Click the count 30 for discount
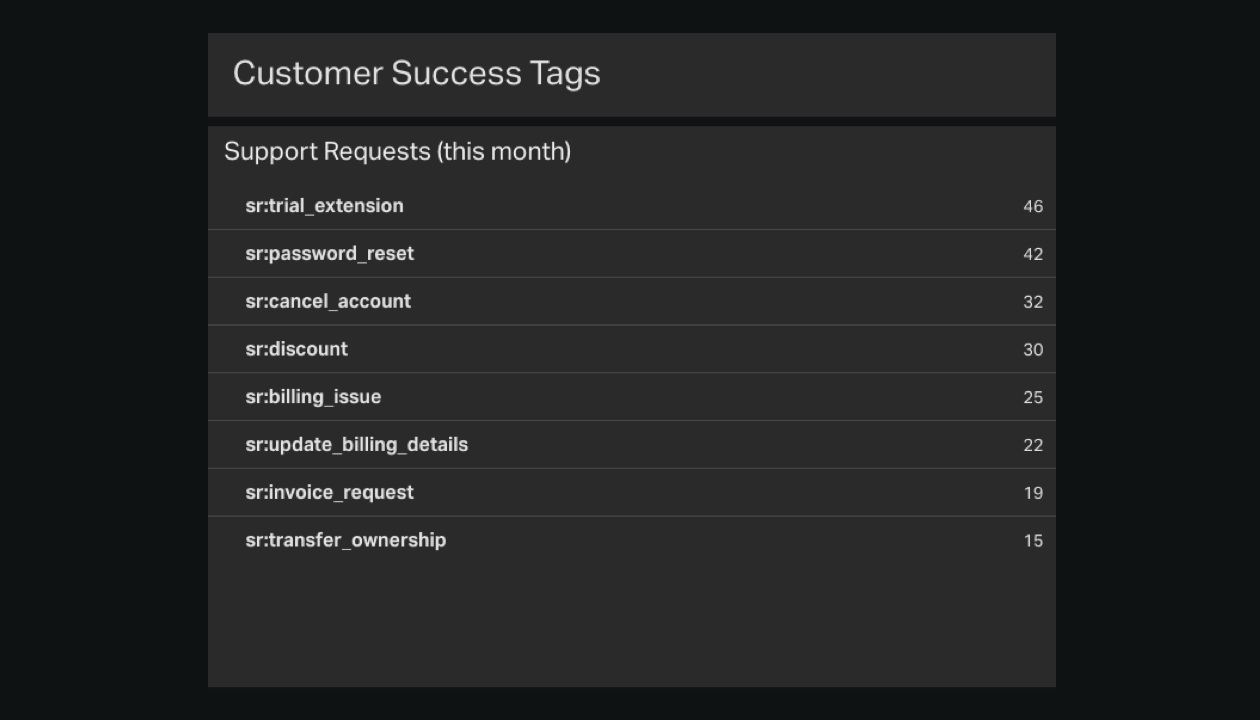 1033,350
